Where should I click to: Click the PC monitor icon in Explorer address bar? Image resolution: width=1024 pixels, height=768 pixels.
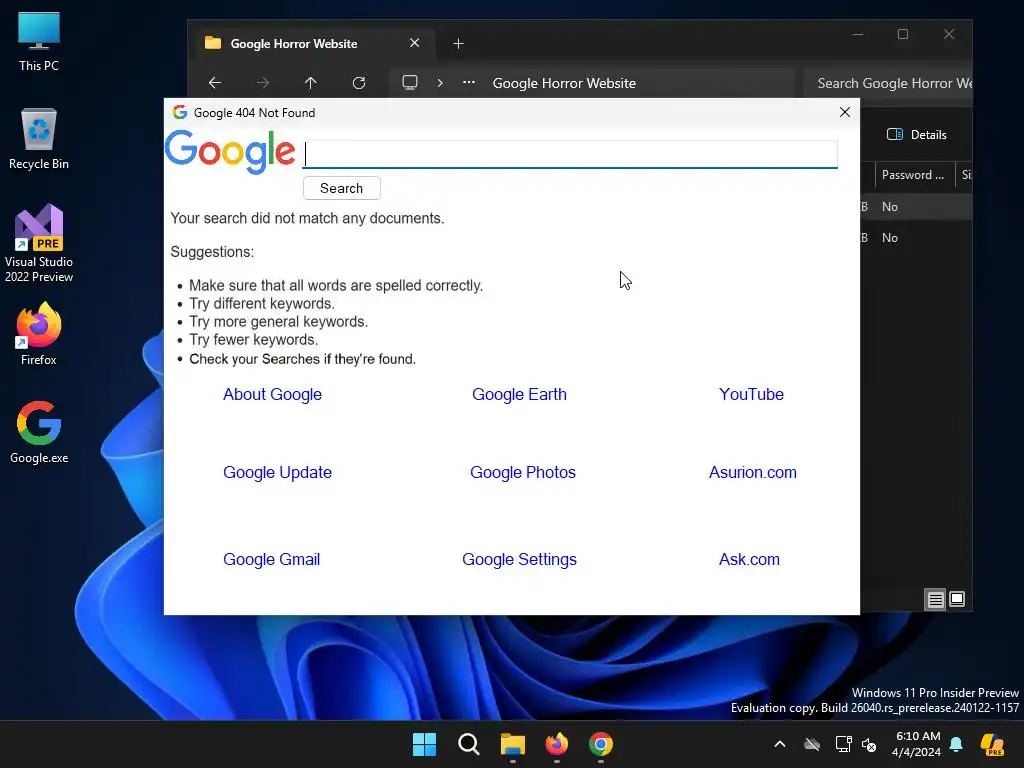click(x=409, y=83)
